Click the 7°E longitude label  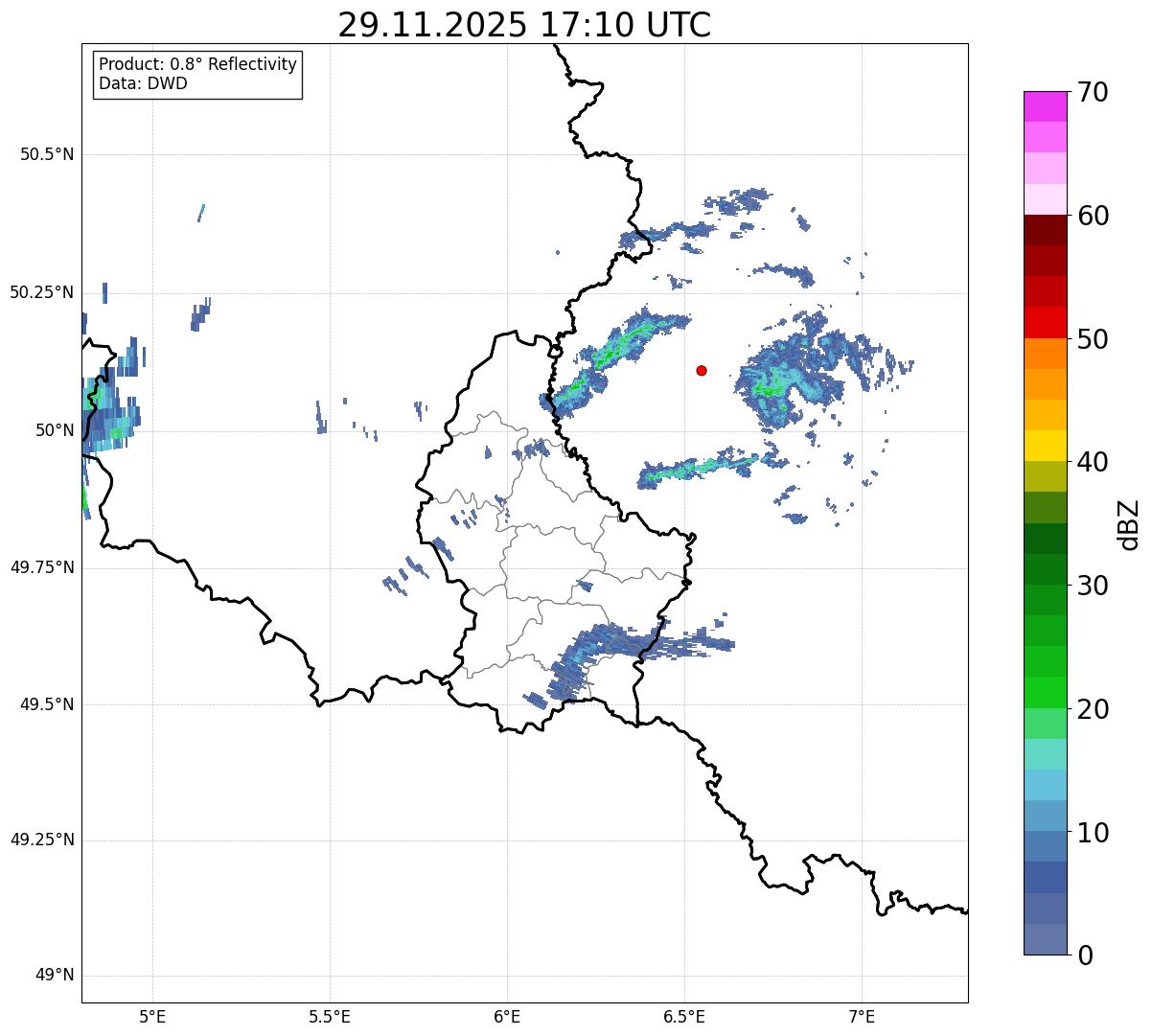click(x=862, y=1016)
